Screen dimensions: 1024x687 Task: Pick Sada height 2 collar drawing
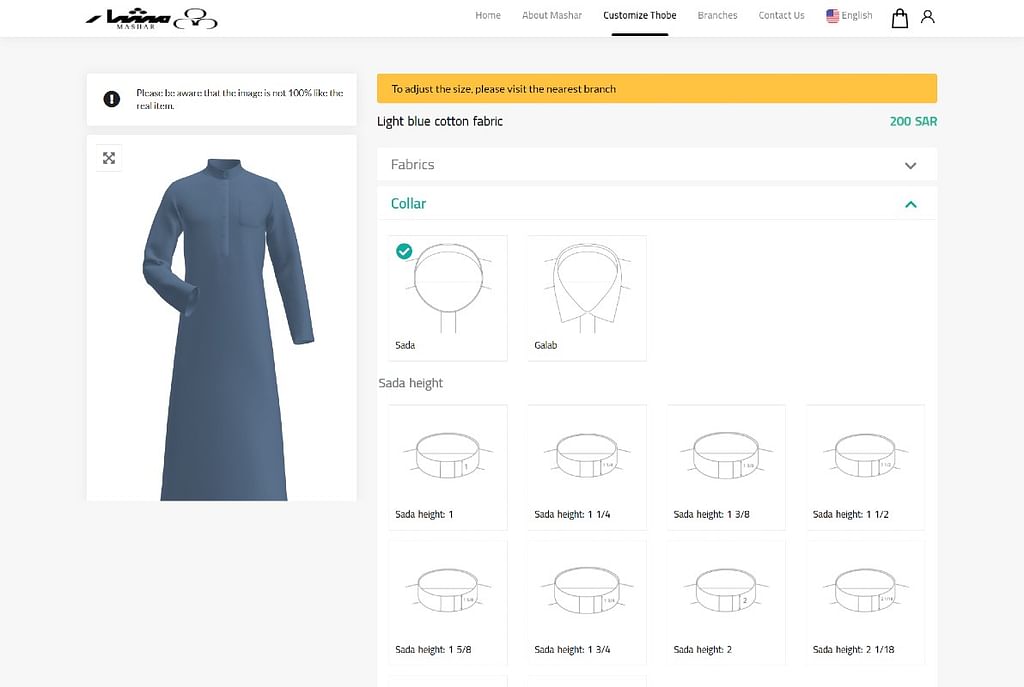coord(725,592)
